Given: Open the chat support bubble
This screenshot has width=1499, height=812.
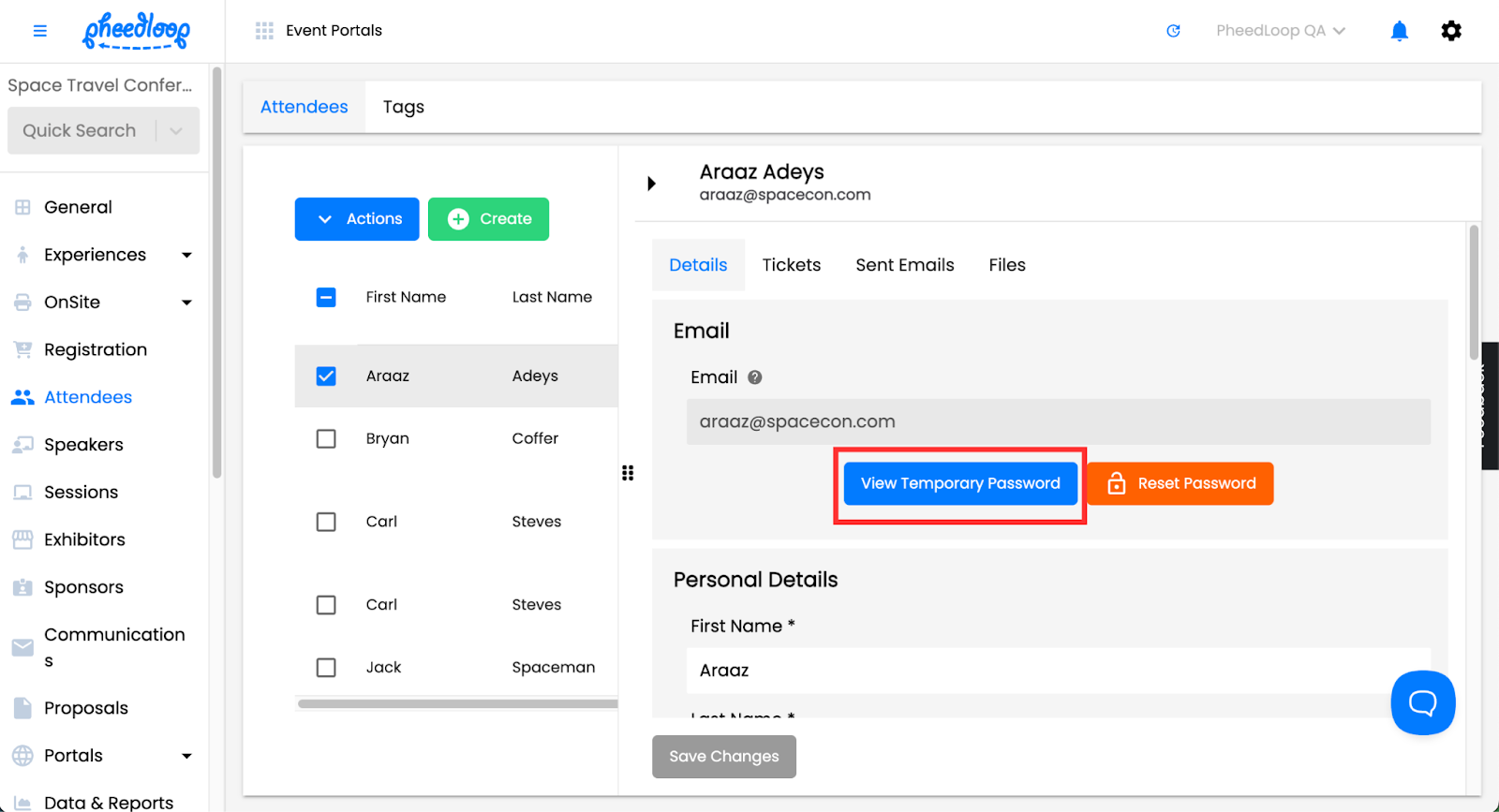Looking at the screenshot, I should pos(1422,702).
